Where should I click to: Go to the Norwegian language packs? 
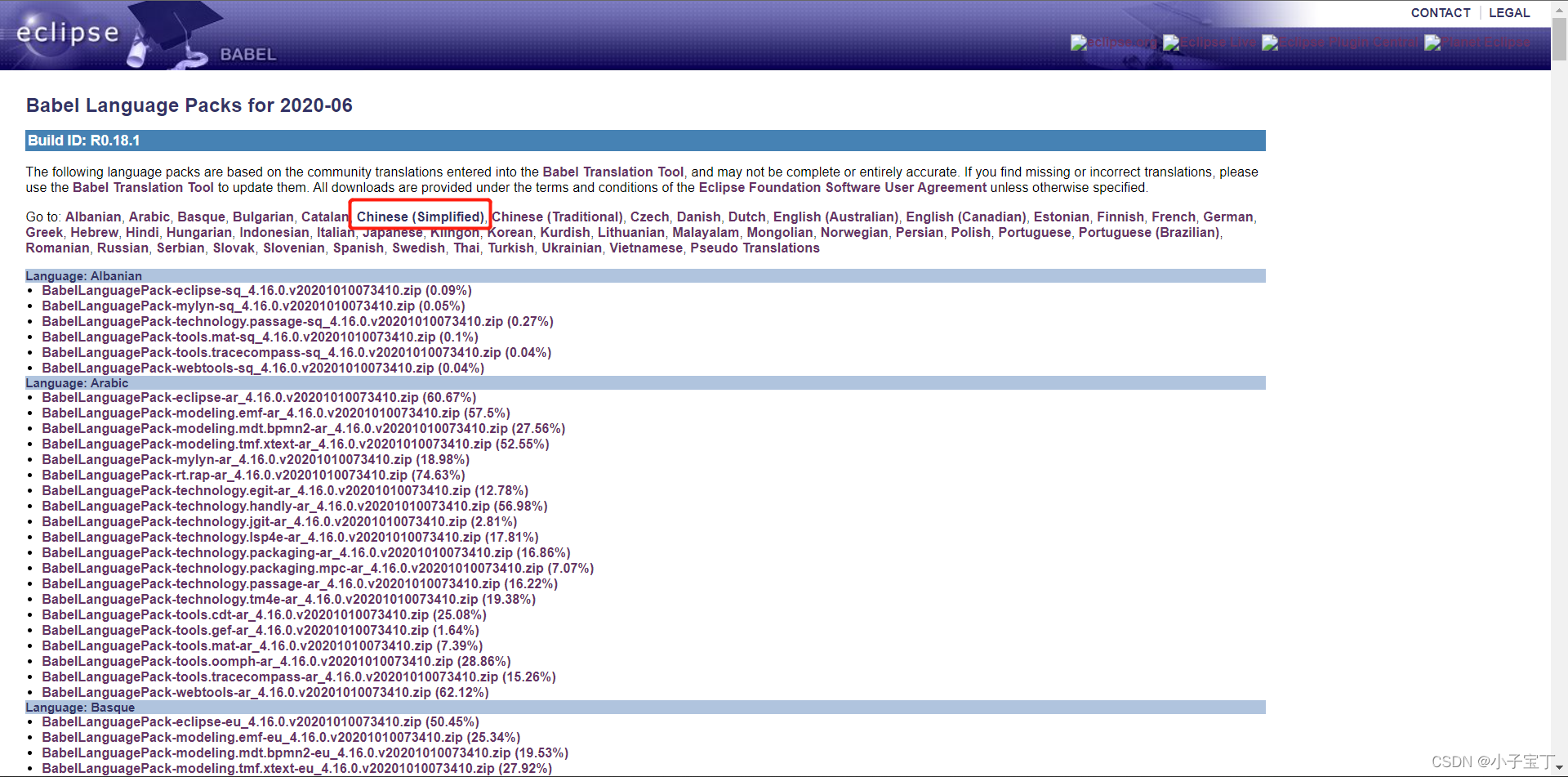[854, 232]
